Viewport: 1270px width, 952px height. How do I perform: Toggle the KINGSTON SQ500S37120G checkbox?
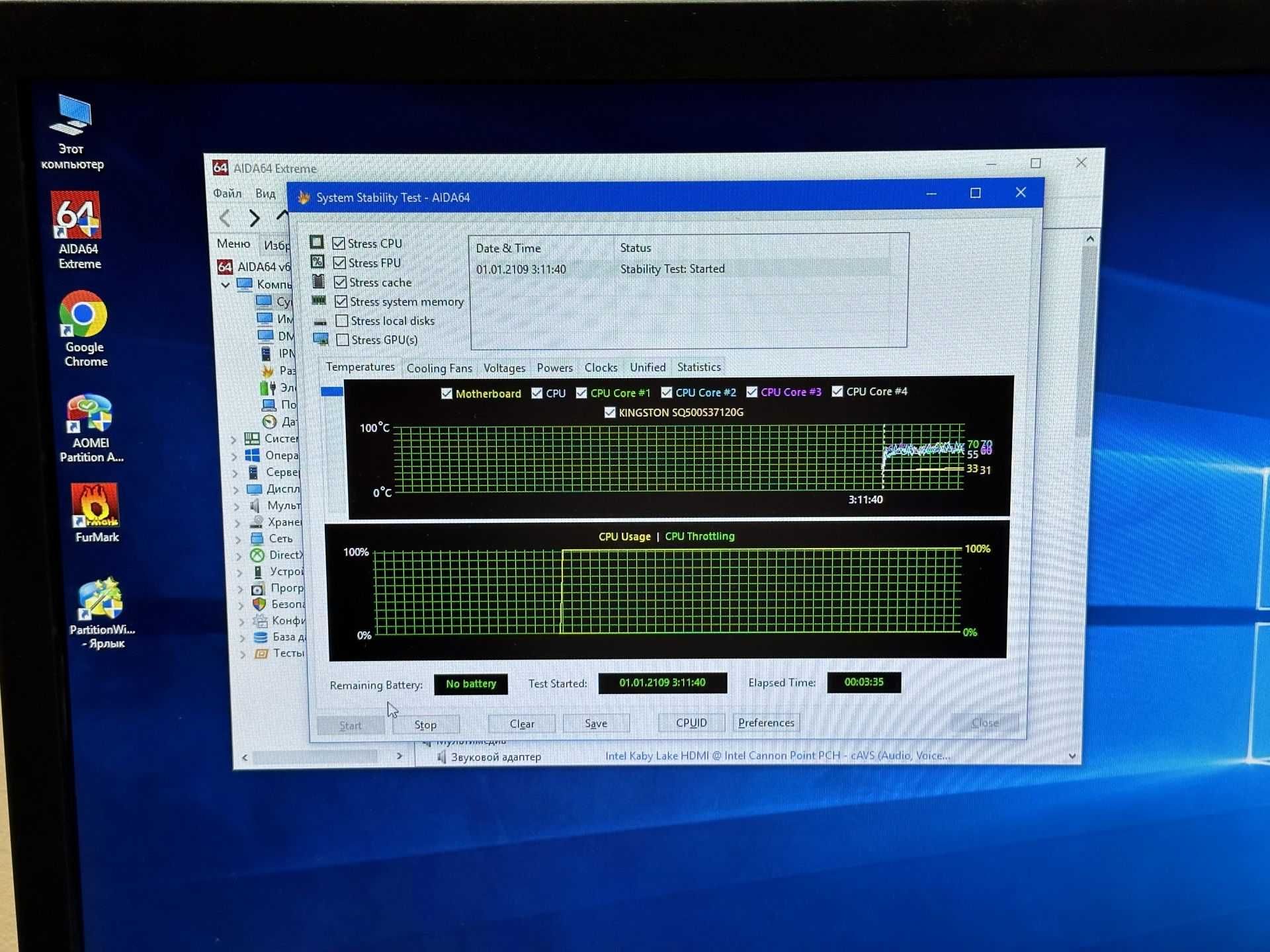point(610,412)
